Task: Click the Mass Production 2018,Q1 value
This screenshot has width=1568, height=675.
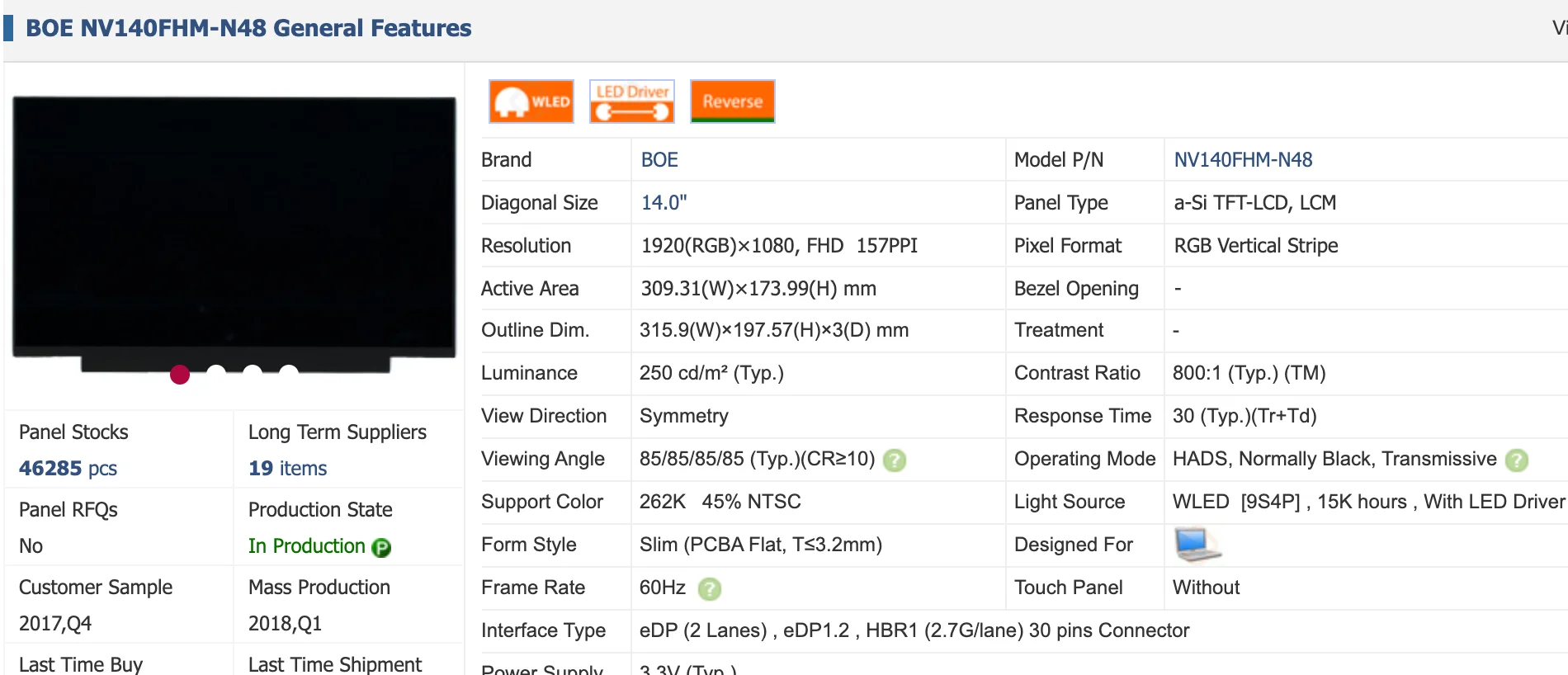Action: tap(285, 624)
